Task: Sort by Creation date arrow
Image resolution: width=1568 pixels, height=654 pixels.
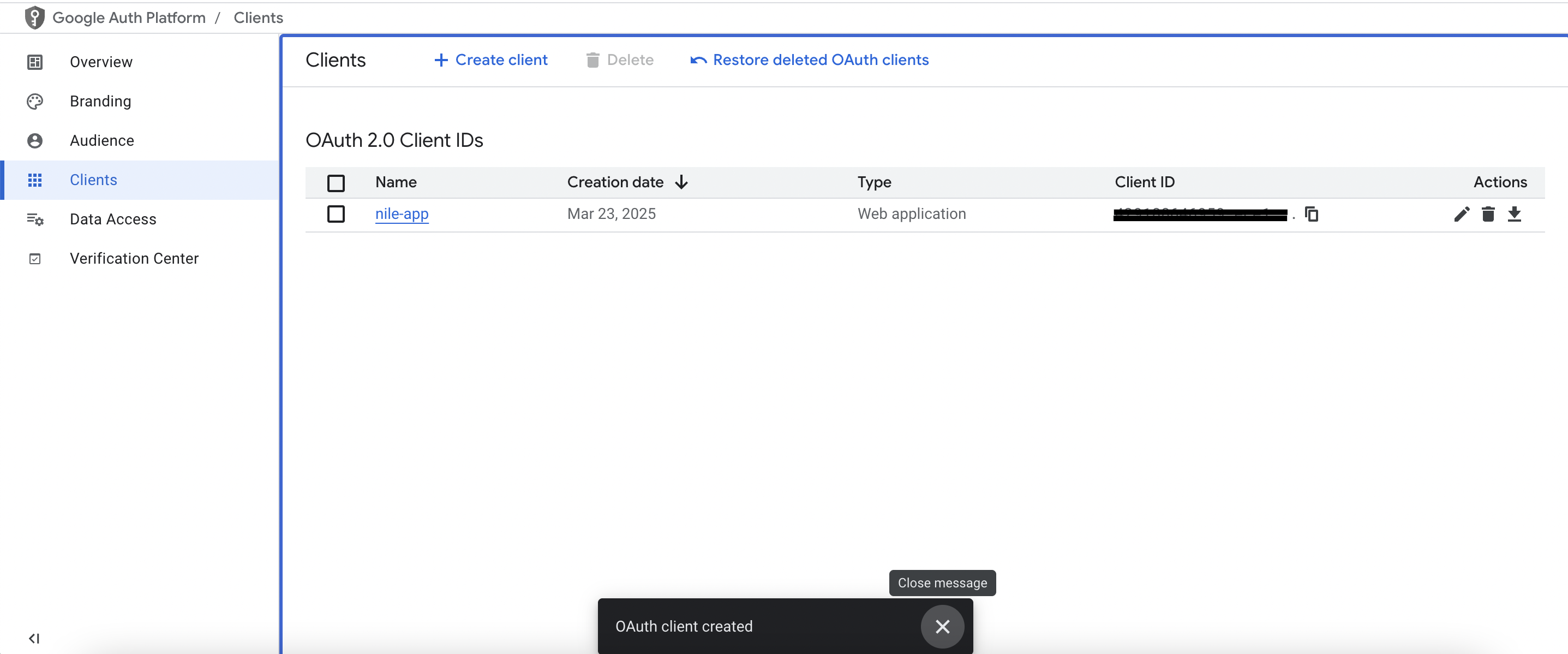Action: point(681,182)
